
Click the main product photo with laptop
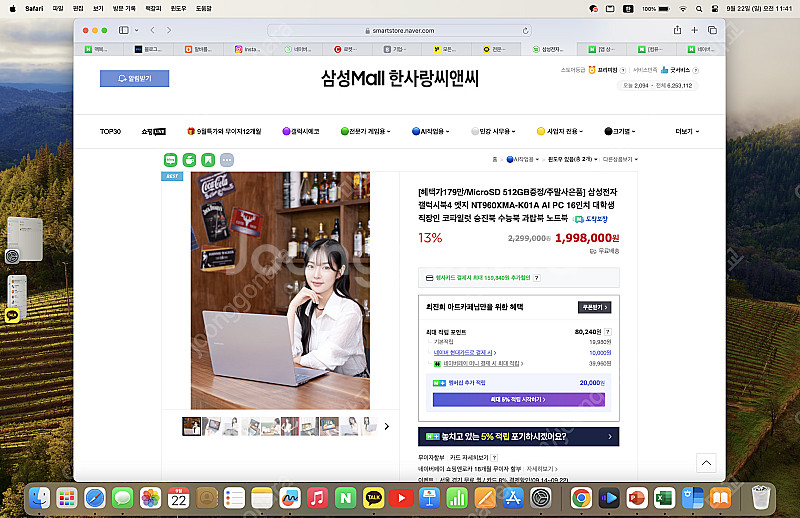pyautogui.click(x=280, y=290)
